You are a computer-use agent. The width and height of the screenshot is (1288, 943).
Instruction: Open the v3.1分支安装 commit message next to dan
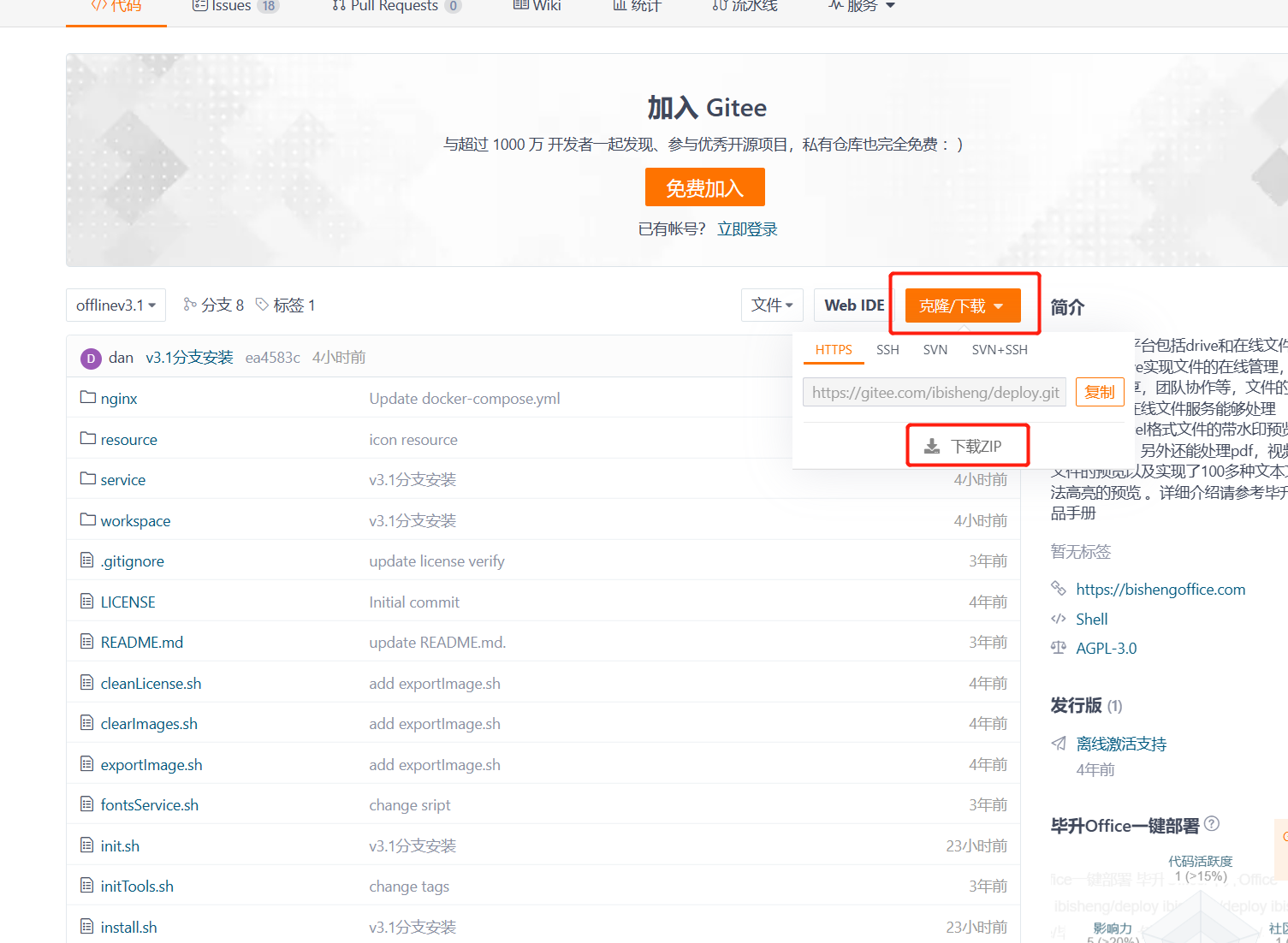pyautogui.click(x=189, y=358)
